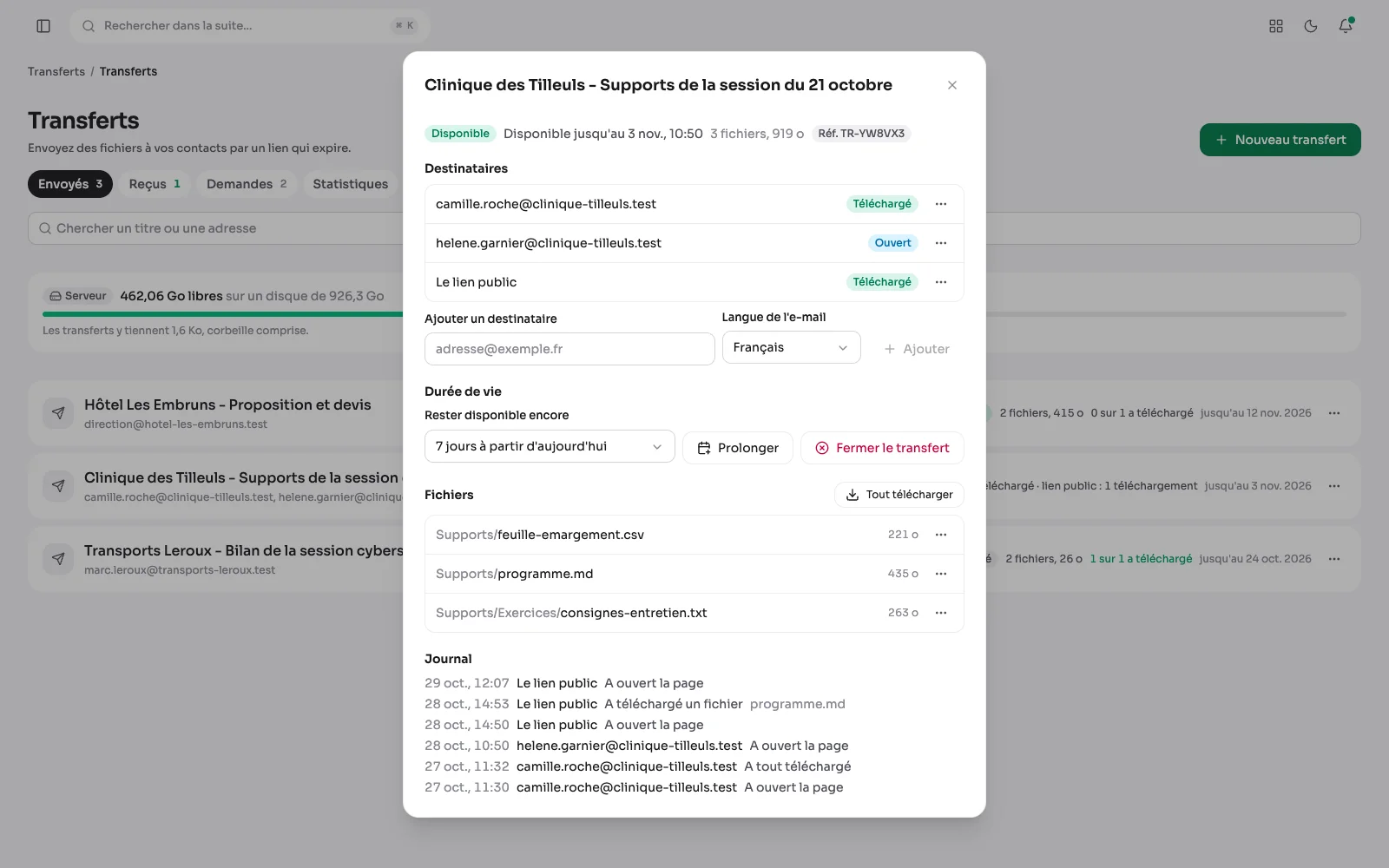Click the Disponible status badge
Viewport: 1389px width, 868px height.
point(460,134)
